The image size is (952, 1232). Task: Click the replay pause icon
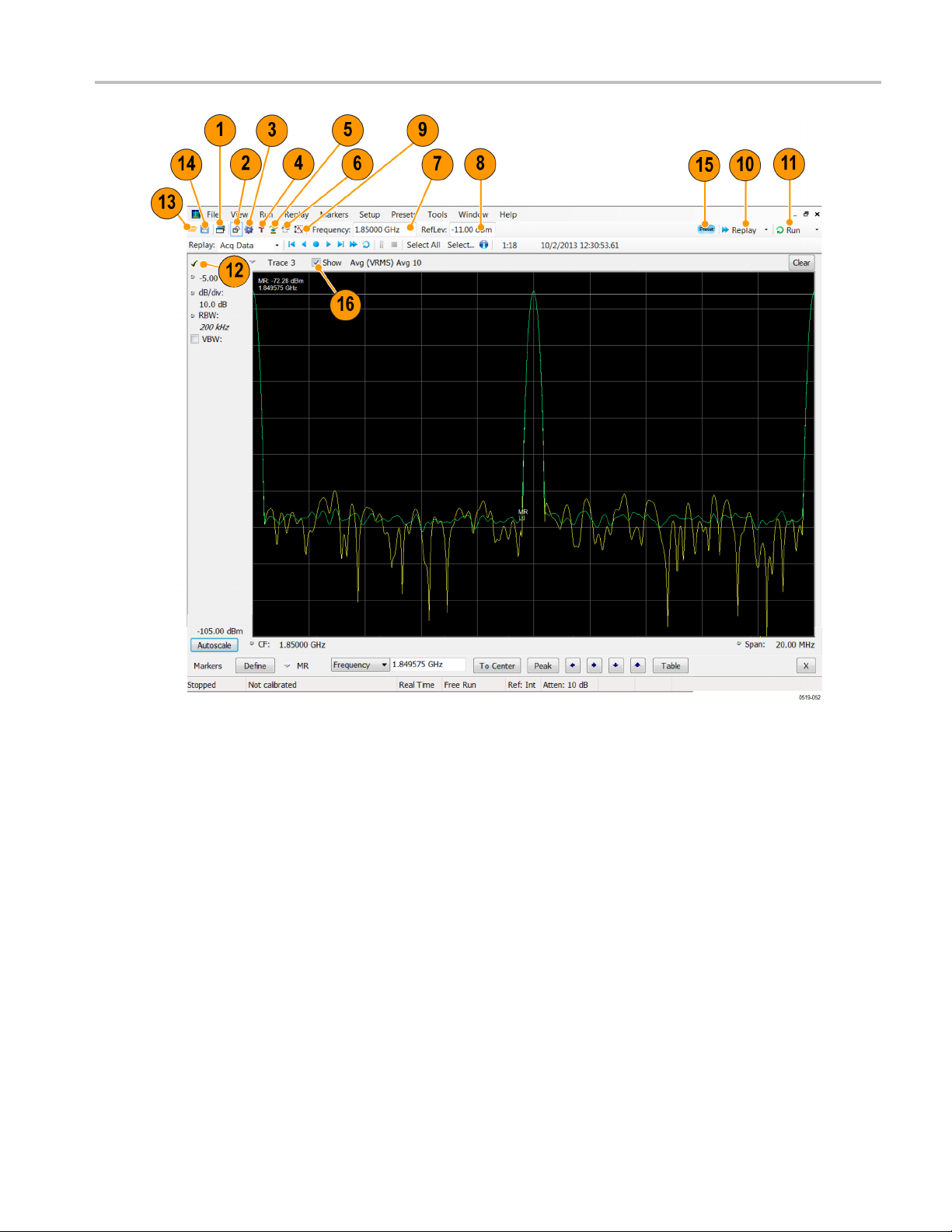[382, 244]
